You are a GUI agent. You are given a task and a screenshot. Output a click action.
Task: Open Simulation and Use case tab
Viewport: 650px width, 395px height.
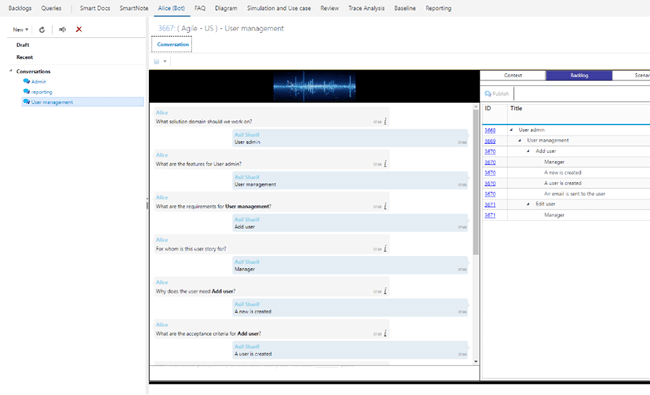tap(279, 8)
